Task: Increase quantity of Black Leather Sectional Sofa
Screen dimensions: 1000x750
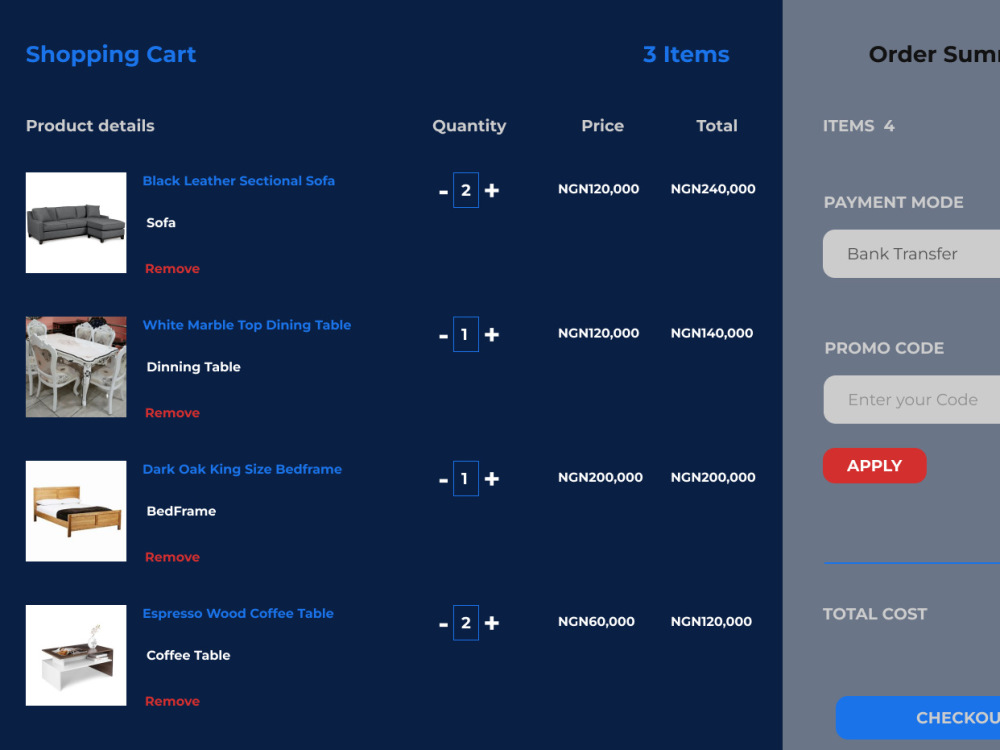Action: click(x=492, y=190)
